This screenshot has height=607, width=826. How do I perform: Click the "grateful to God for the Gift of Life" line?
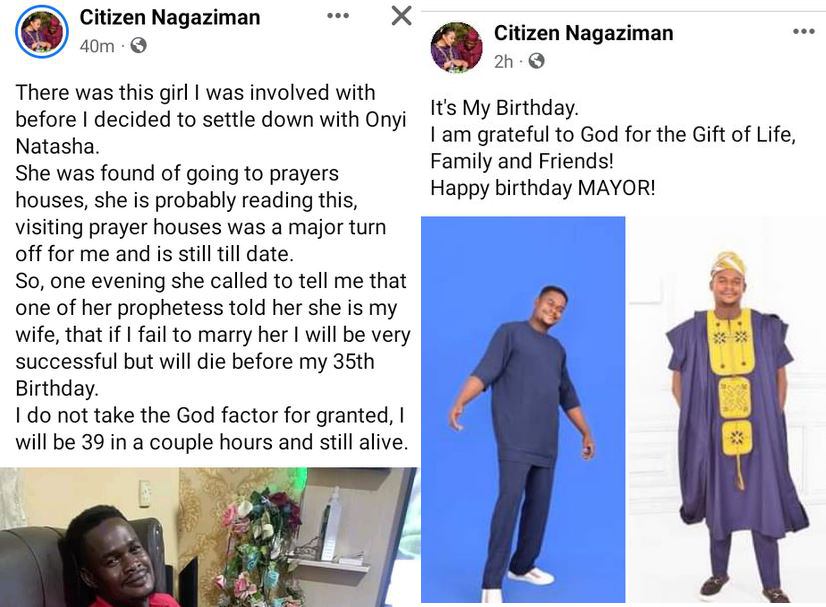point(612,134)
